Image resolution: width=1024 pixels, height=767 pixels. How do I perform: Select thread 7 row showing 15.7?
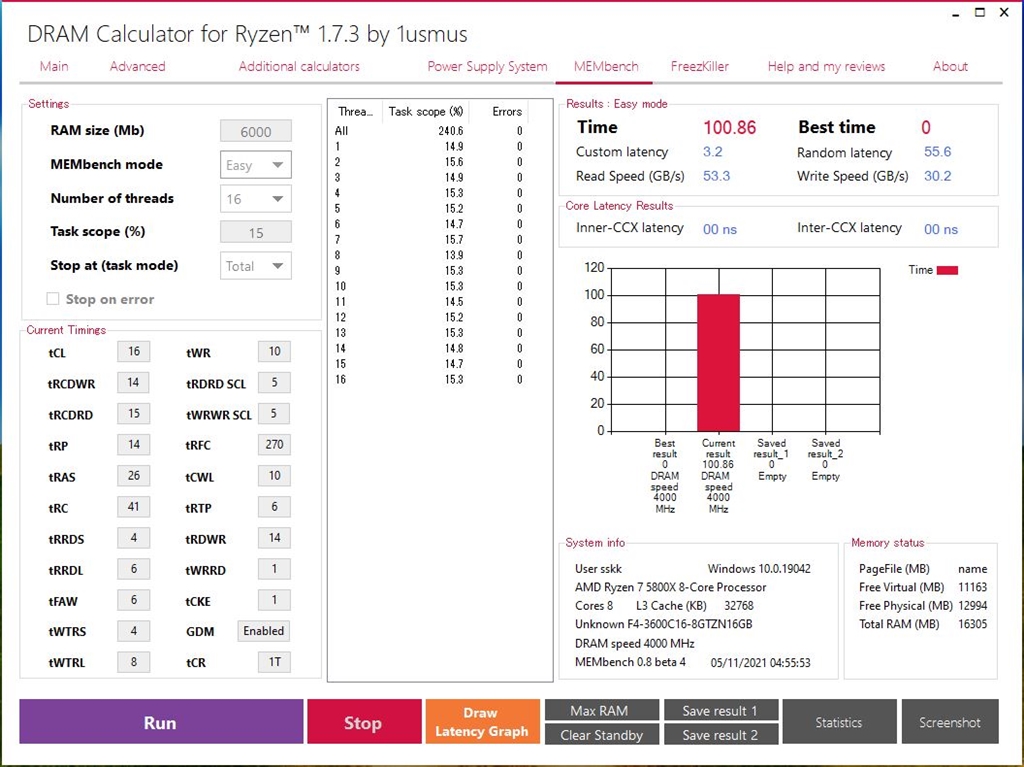(429, 240)
